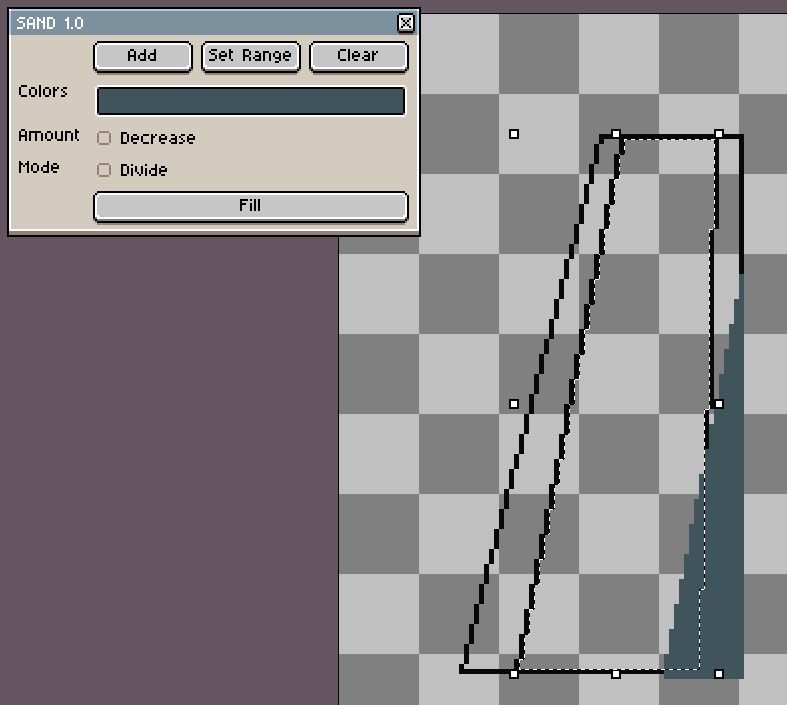Screen dimensions: 787x705
Task: Click the Set Range button
Action: pyautogui.click(x=250, y=56)
